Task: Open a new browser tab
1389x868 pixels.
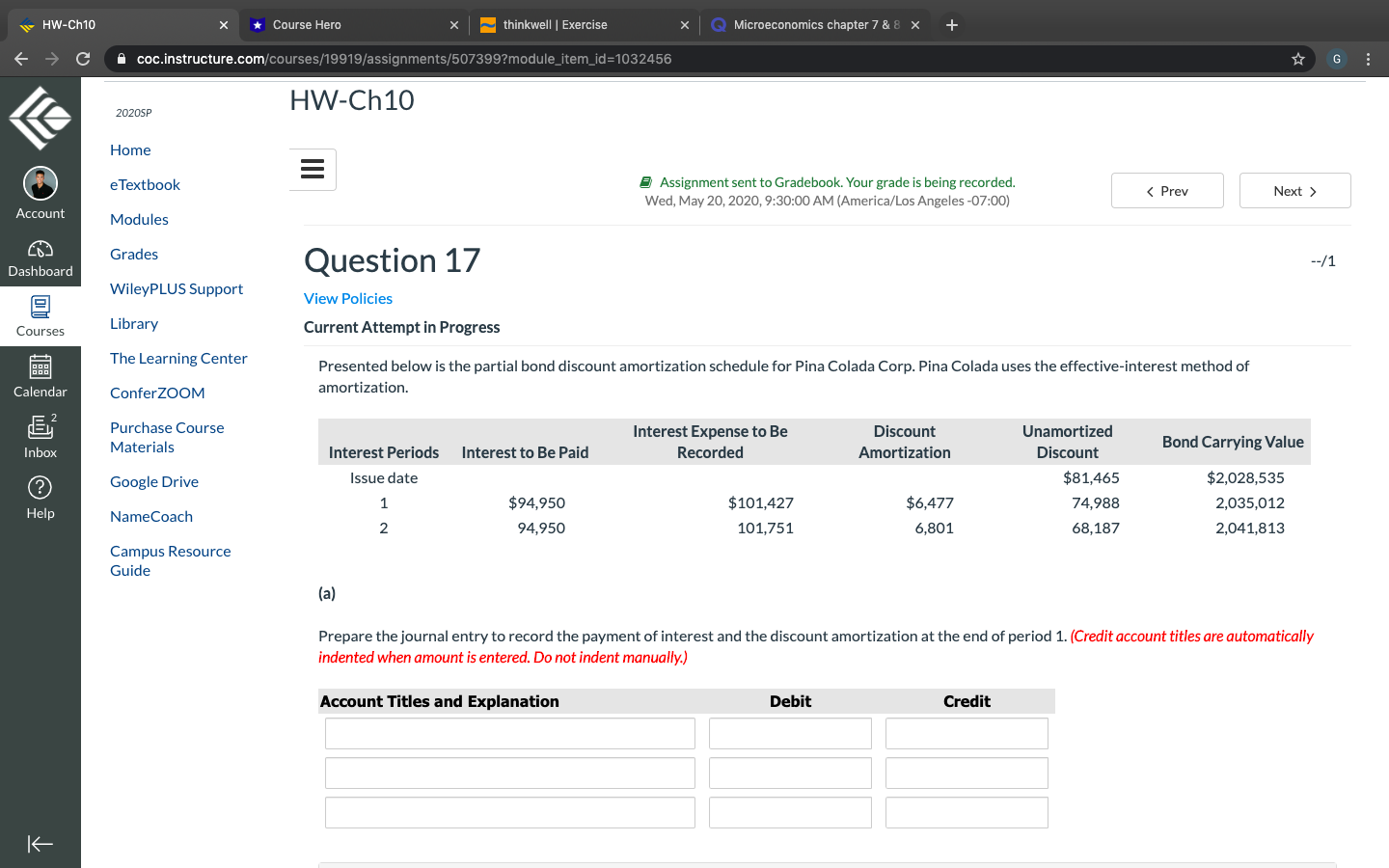Action: [x=951, y=24]
